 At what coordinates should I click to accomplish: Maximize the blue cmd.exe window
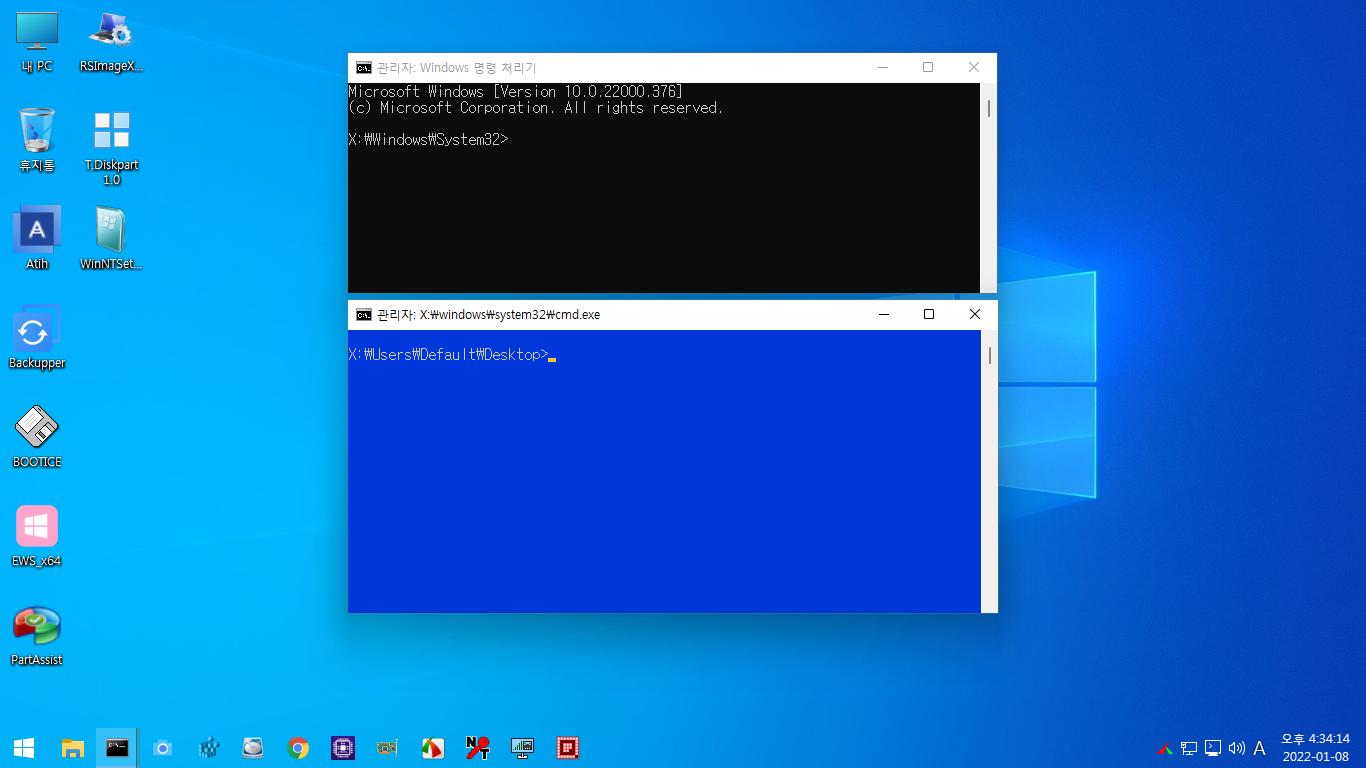(x=928, y=314)
